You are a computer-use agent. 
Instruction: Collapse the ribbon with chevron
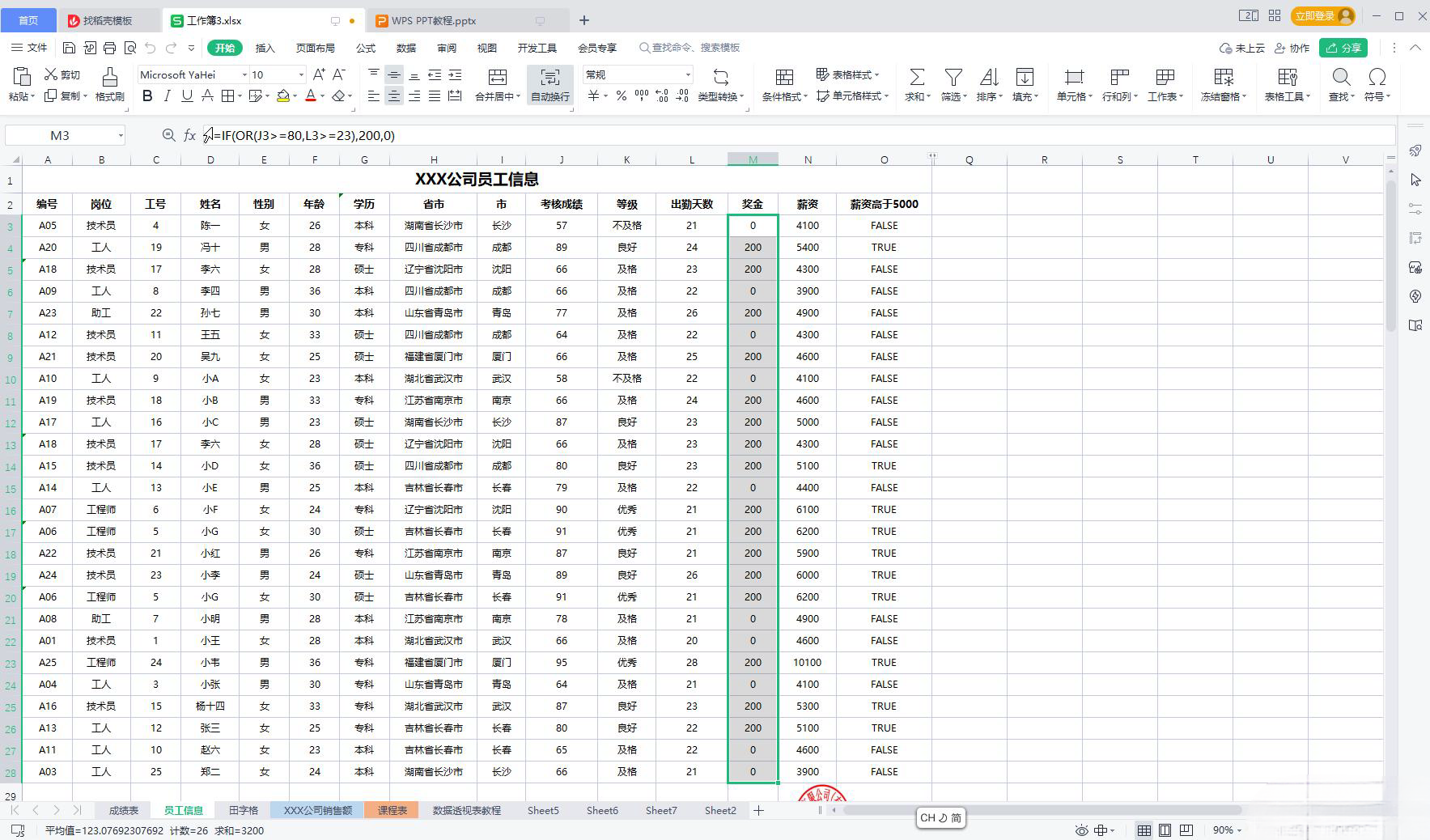1415,48
